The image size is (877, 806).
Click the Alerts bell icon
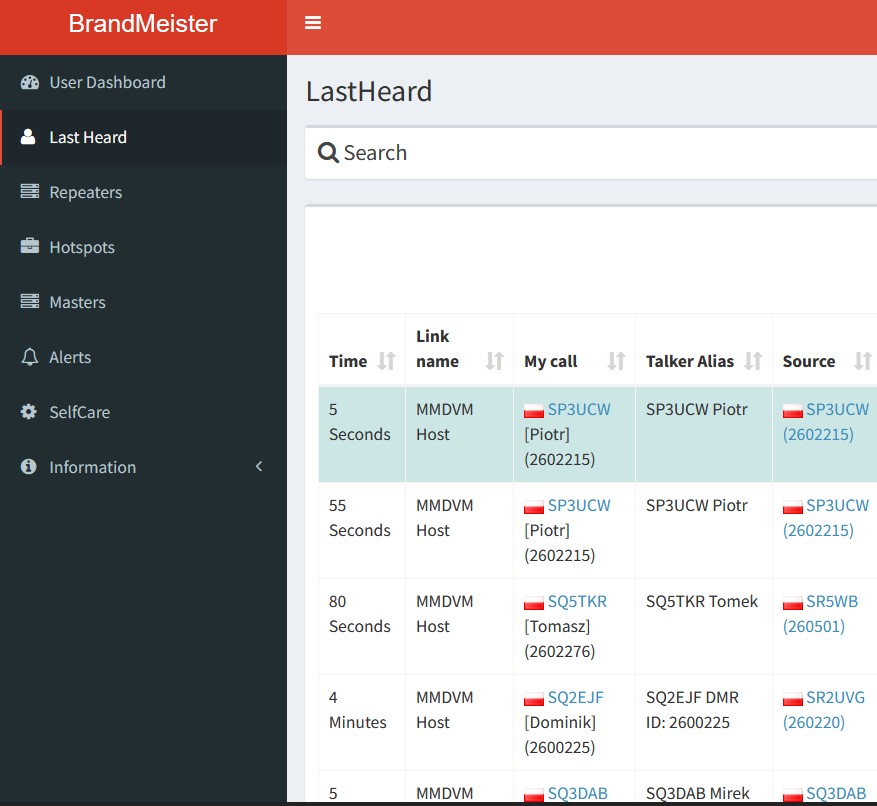click(x=29, y=357)
